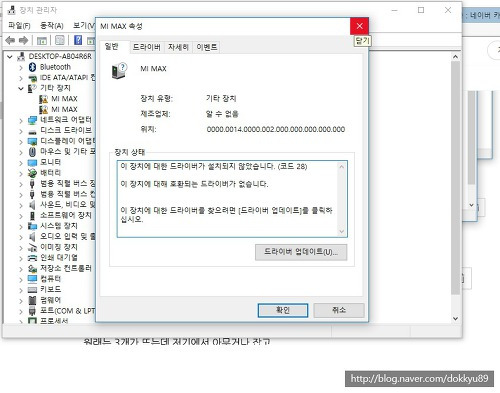The height and width of the screenshot is (393, 500).
Task: Select the 오디오 입력 및 speaker icon
Action: coord(32,237)
